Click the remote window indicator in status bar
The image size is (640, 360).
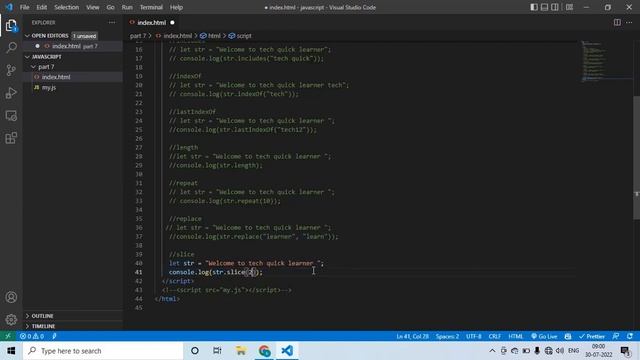click(8, 336)
